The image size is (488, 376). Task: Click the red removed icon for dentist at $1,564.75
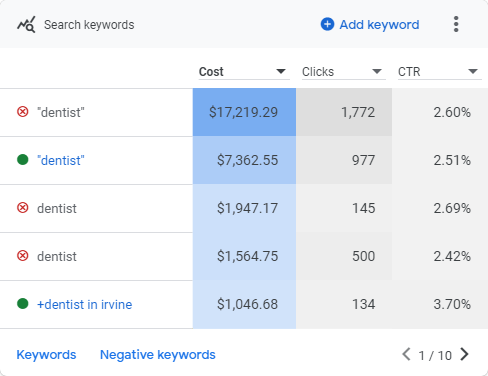(23, 256)
